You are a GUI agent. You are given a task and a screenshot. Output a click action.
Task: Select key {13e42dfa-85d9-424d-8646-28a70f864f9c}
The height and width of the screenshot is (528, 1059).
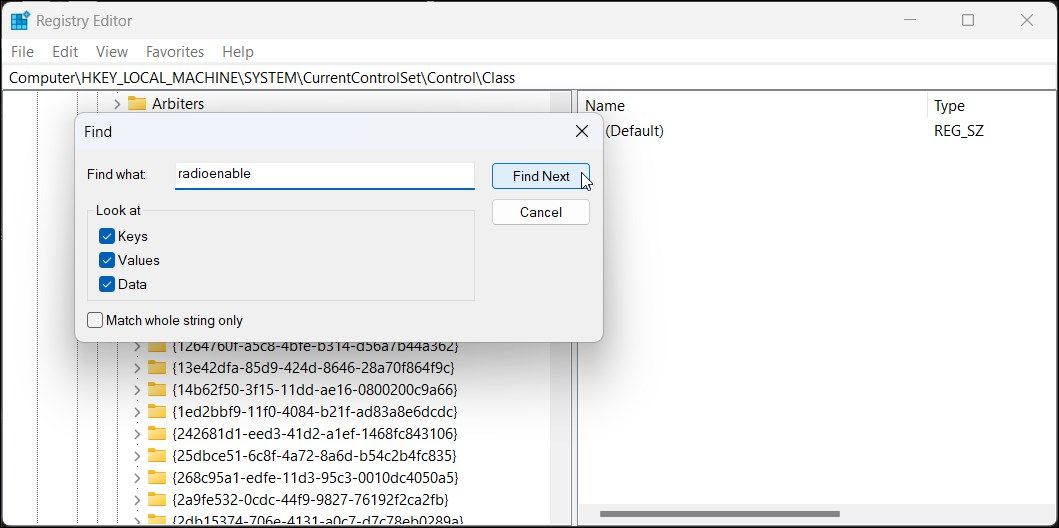click(x=313, y=368)
